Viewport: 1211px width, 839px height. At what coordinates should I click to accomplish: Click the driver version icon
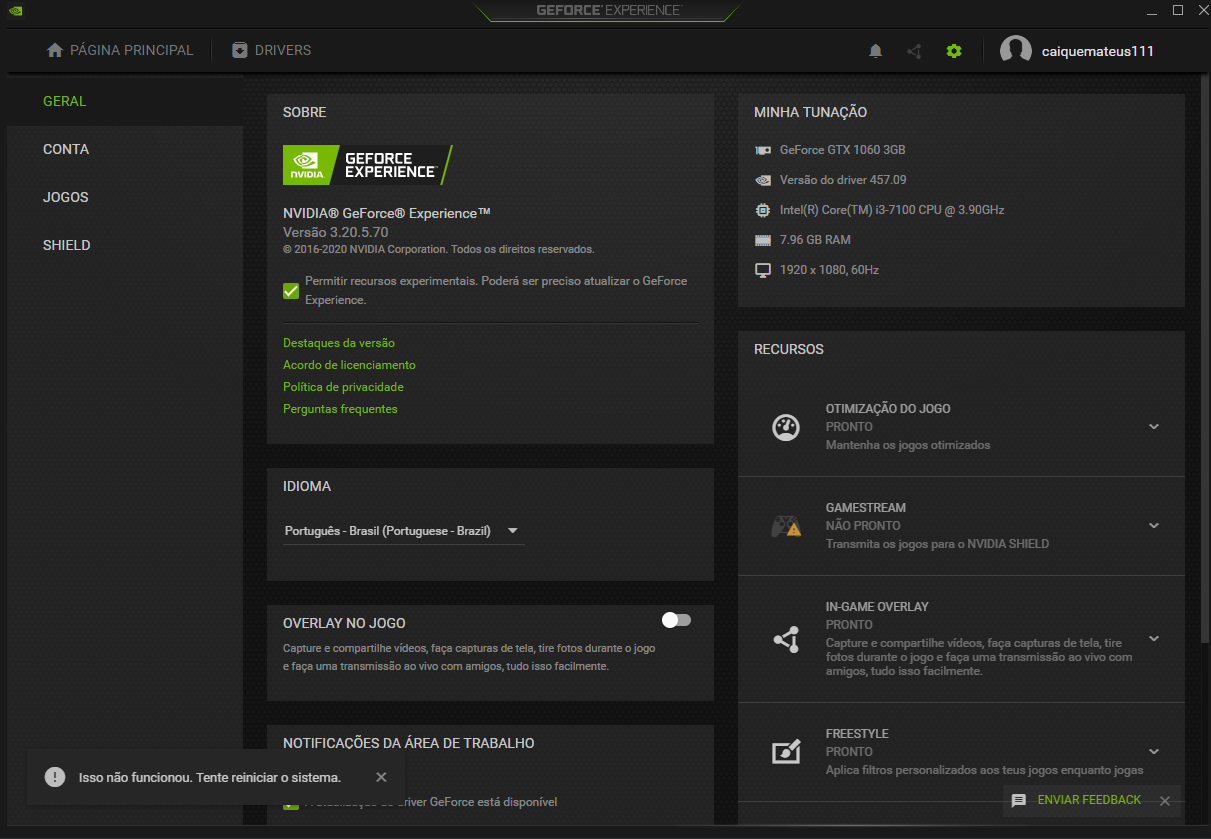763,180
